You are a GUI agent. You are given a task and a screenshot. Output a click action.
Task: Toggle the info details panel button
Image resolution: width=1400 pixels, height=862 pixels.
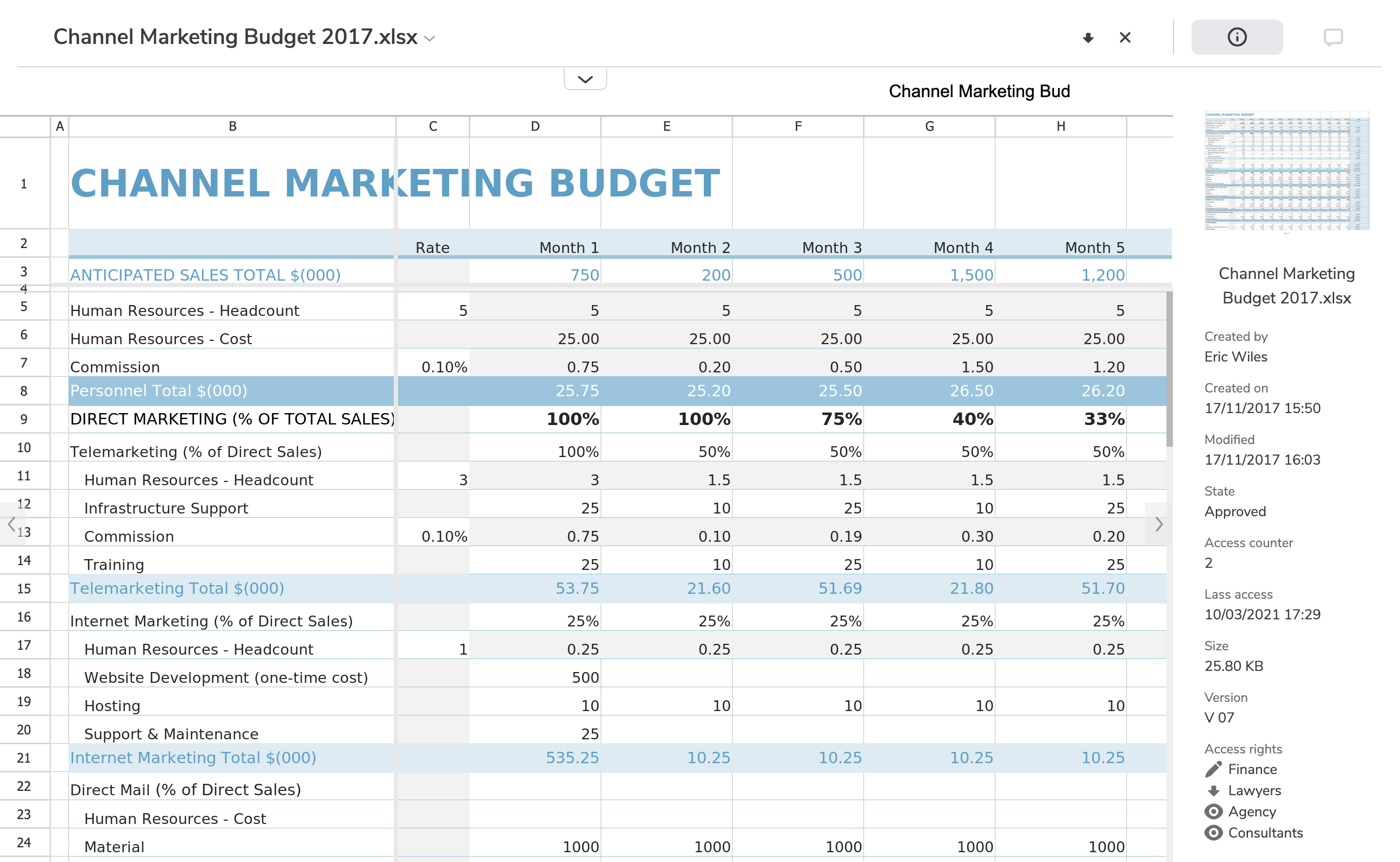pos(1237,37)
